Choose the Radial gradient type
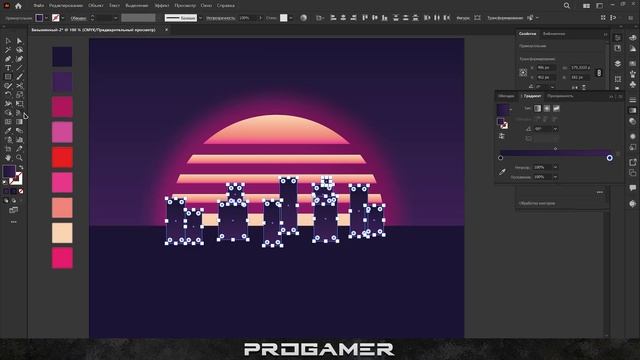The height and width of the screenshot is (360, 640). (547, 108)
